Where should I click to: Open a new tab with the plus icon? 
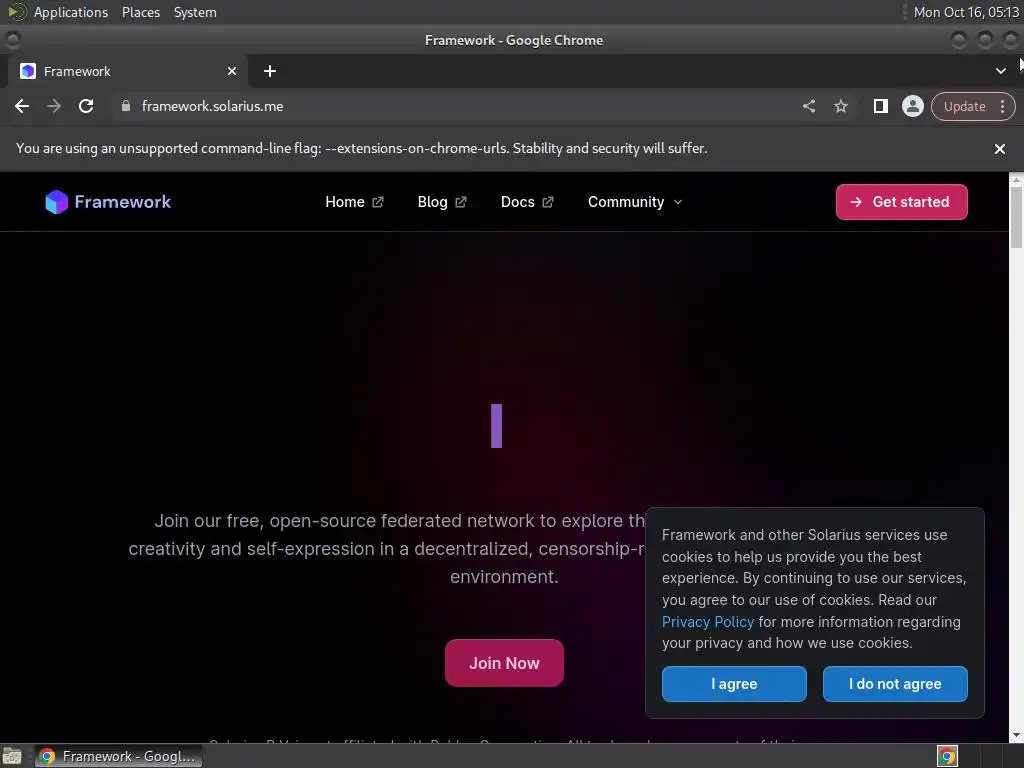pos(270,71)
